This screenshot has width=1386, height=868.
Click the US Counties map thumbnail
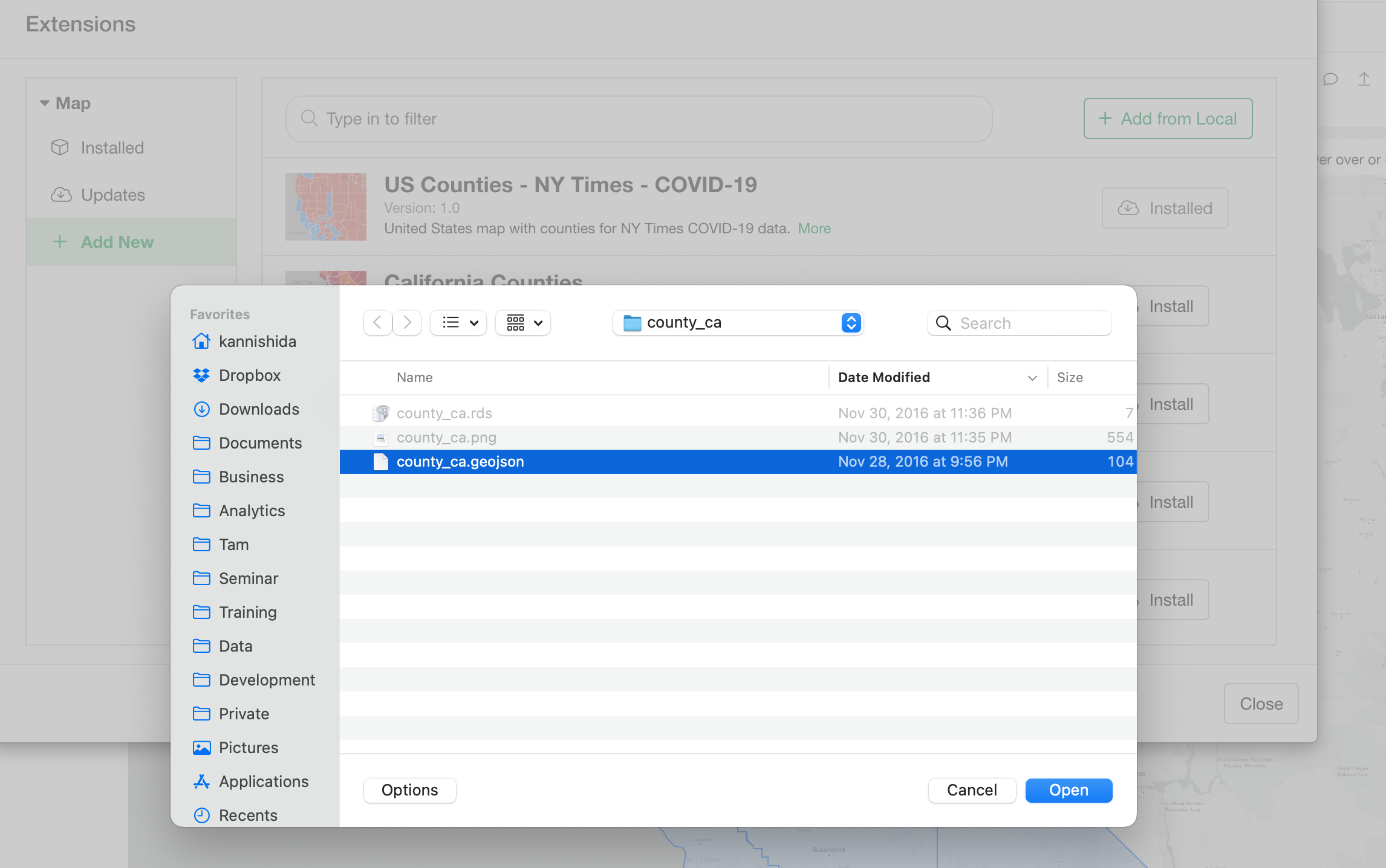[326, 207]
